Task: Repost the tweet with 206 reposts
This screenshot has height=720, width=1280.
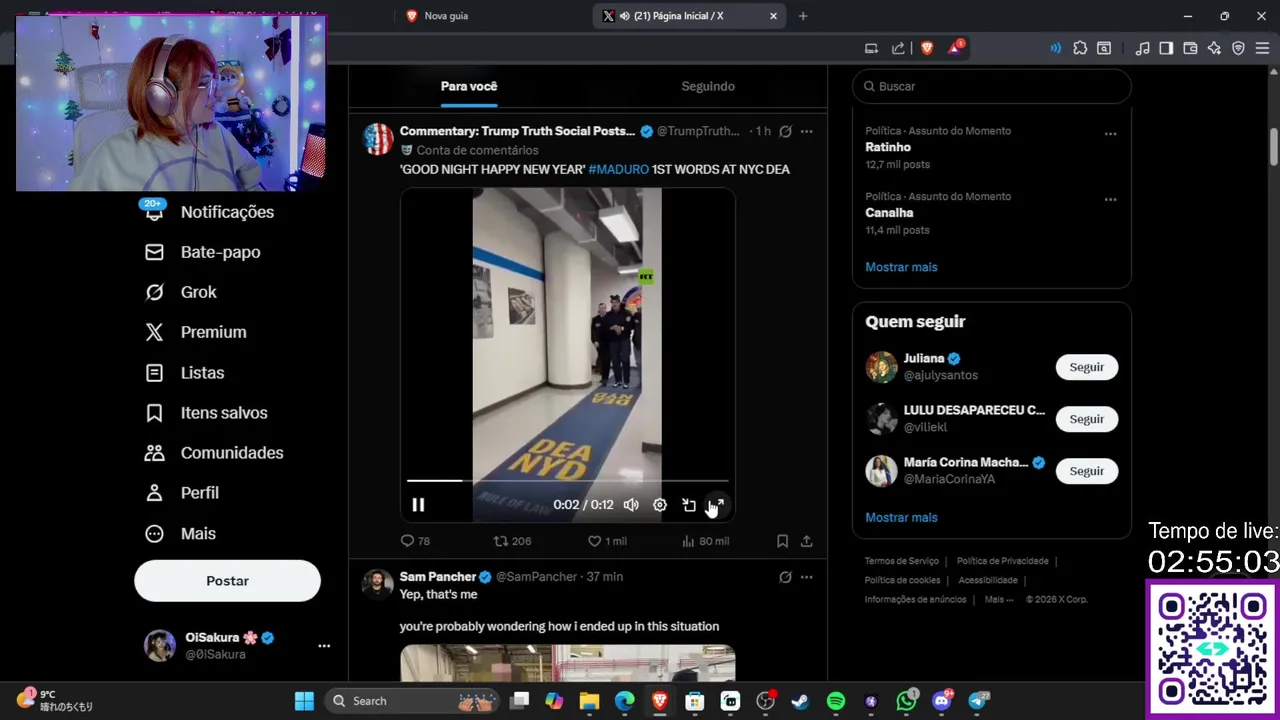Action: pos(512,541)
